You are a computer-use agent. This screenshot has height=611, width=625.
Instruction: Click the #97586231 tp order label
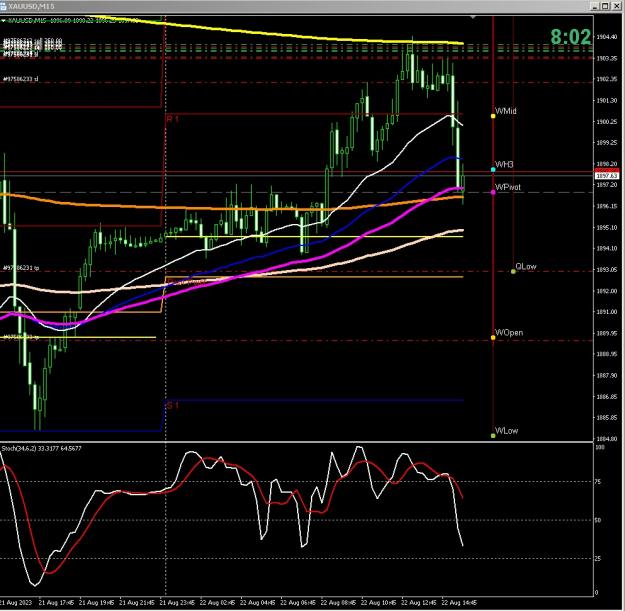pos(21,268)
